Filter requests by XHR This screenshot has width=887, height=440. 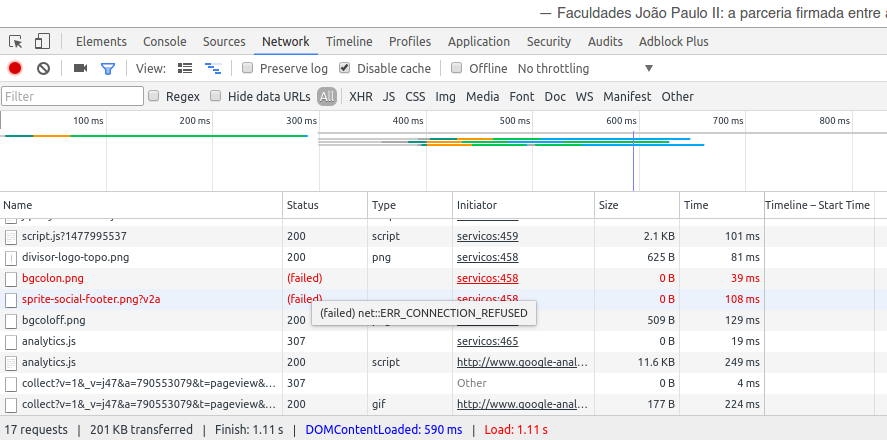pos(361,97)
